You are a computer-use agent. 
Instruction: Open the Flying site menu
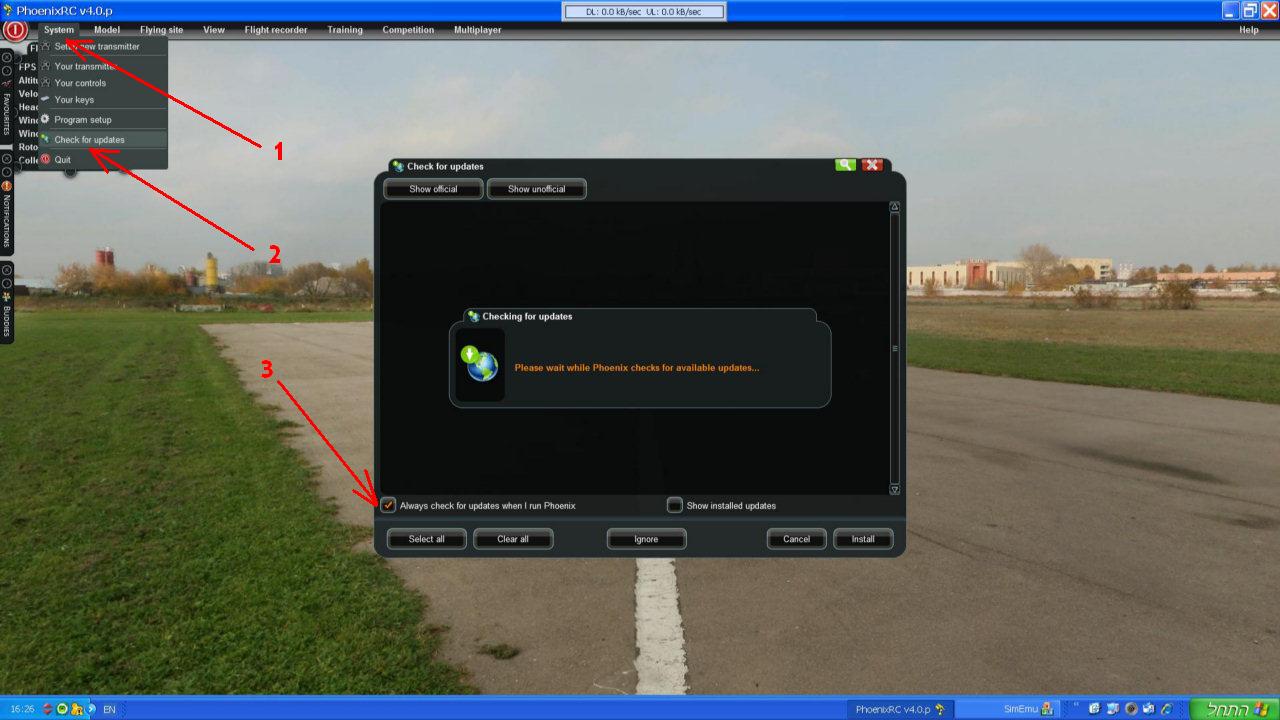(162, 30)
